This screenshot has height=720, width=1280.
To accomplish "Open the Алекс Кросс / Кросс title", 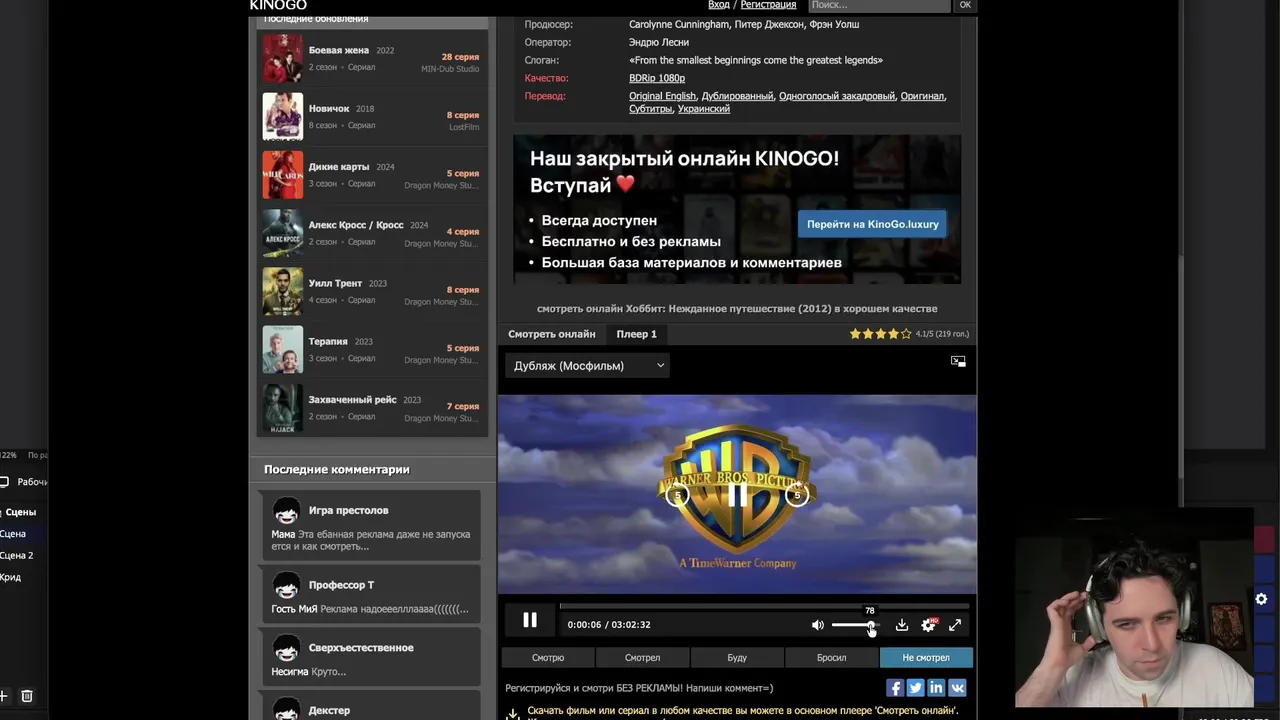I will point(356,225).
